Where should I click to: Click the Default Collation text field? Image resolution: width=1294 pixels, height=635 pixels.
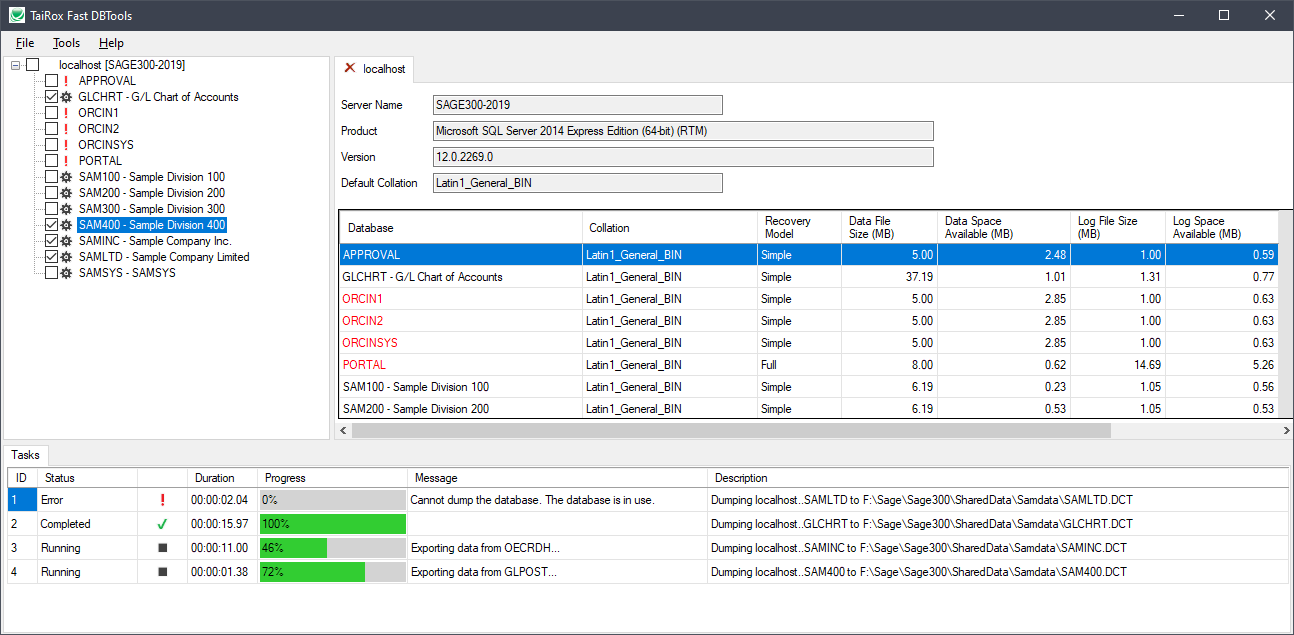tap(577, 183)
